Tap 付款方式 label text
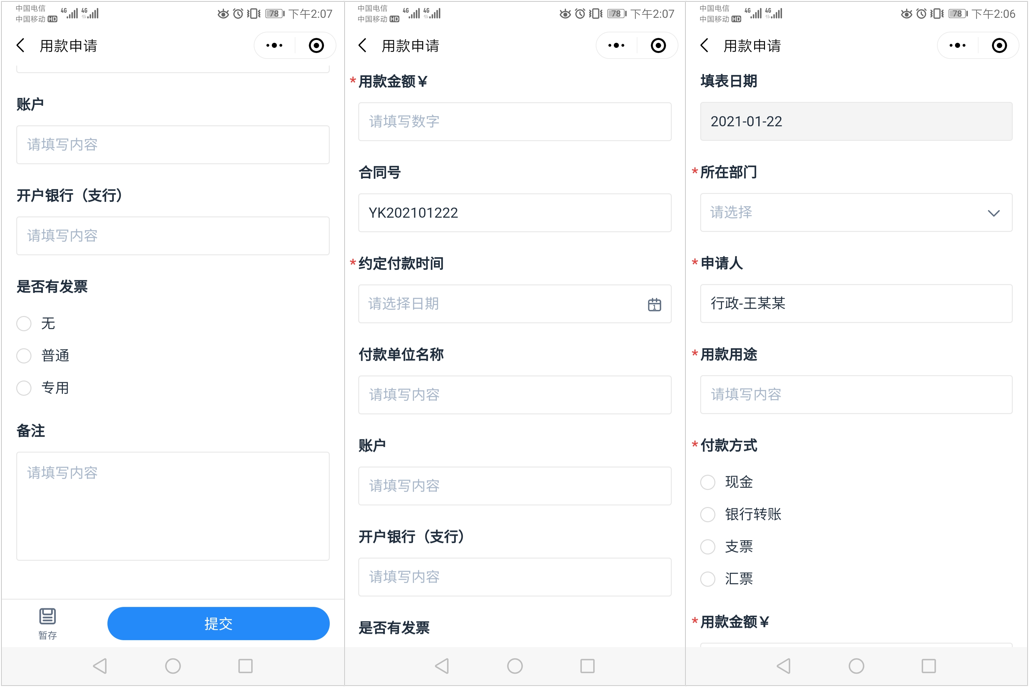 (x=728, y=446)
